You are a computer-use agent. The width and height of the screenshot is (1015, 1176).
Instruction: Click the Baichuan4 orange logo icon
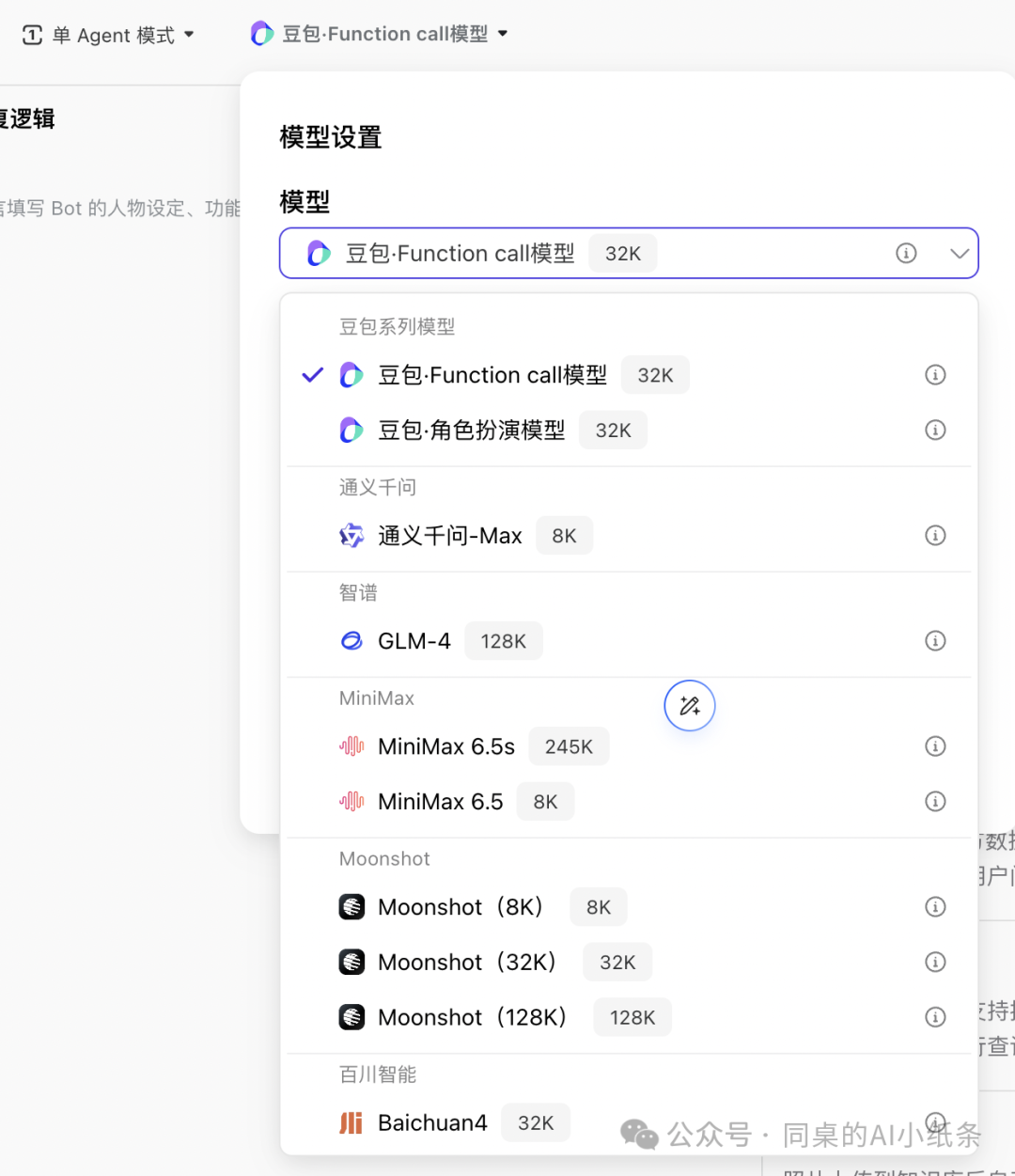(x=351, y=1121)
